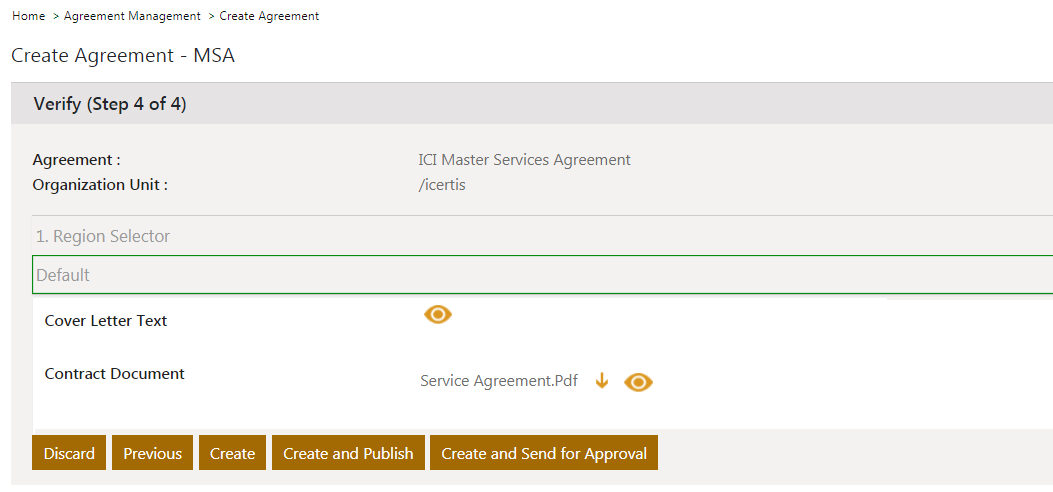Click the /icertis organization unit value
The height and width of the screenshot is (492, 1053).
click(x=442, y=185)
